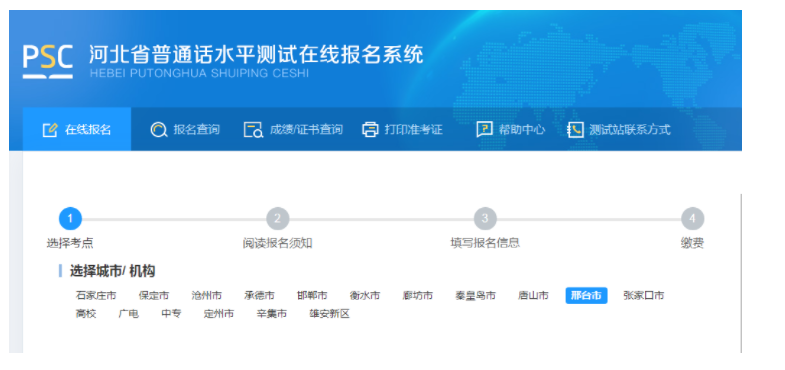Click the 成绩/证书查询 search icon

pyautogui.click(x=253, y=130)
